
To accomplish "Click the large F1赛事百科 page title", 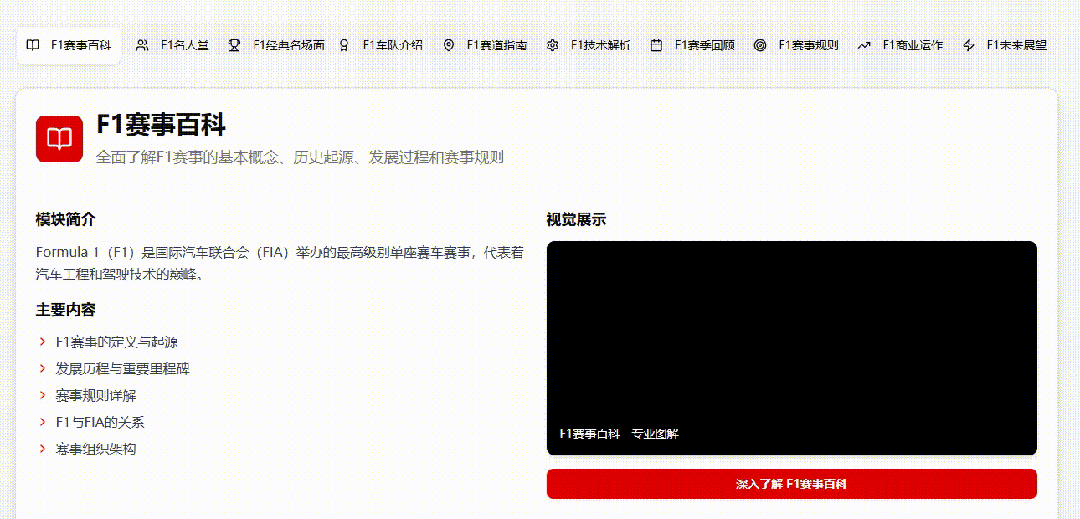I will pyautogui.click(x=161, y=125).
